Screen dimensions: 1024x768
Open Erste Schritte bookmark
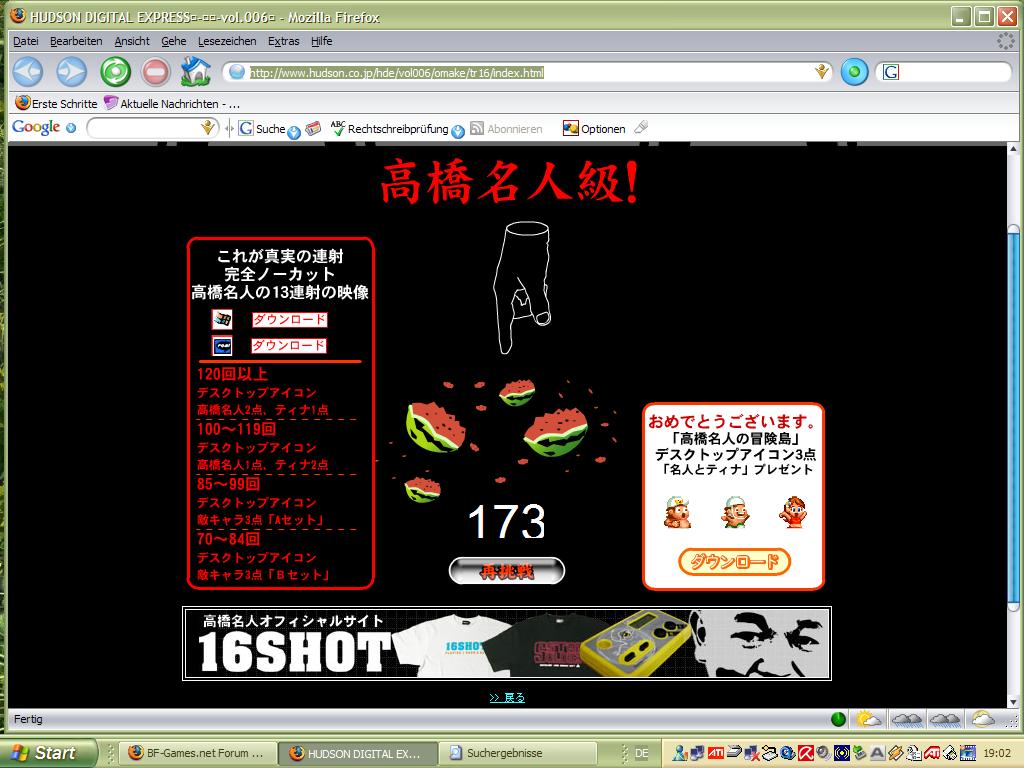point(56,103)
